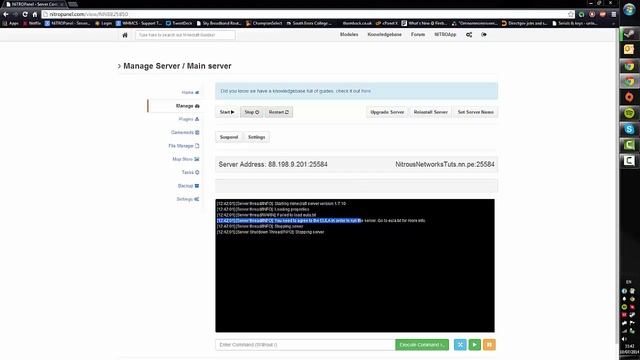Open Plugins in the sidebar
Viewport: 640px width, 360px height.
[x=189, y=119]
